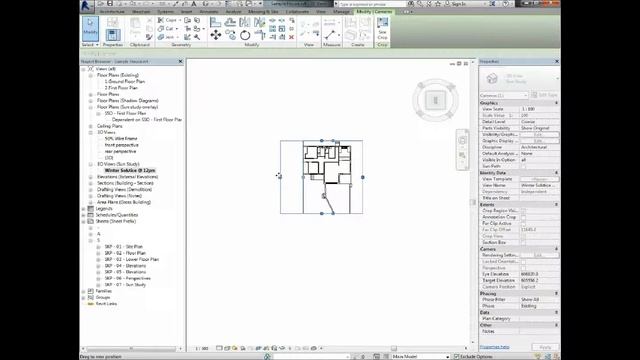
Task: Click the Project Browser horizontal scrollbar
Action: [x=131, y=349]
